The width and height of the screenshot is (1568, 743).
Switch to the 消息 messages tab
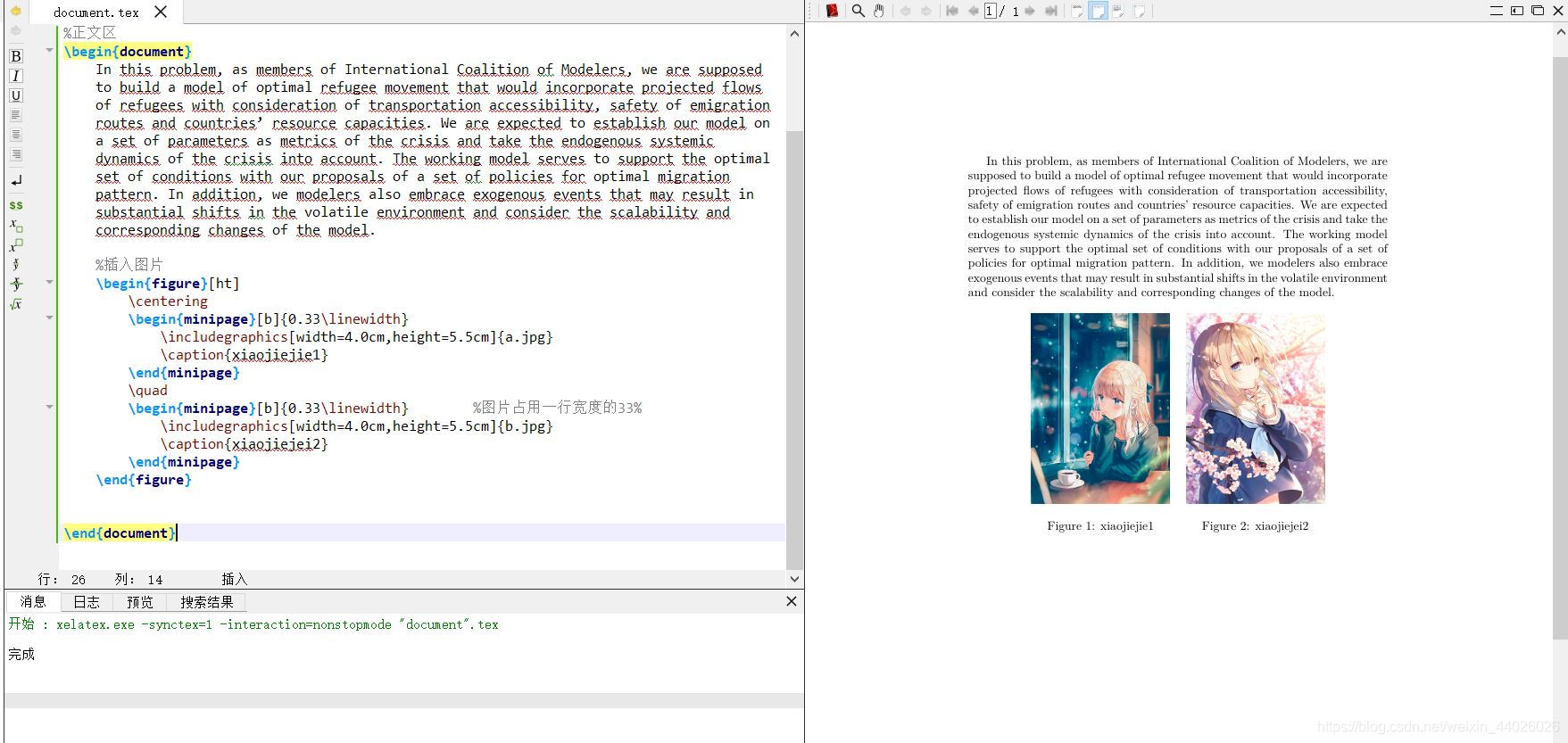tap(33, 602)
